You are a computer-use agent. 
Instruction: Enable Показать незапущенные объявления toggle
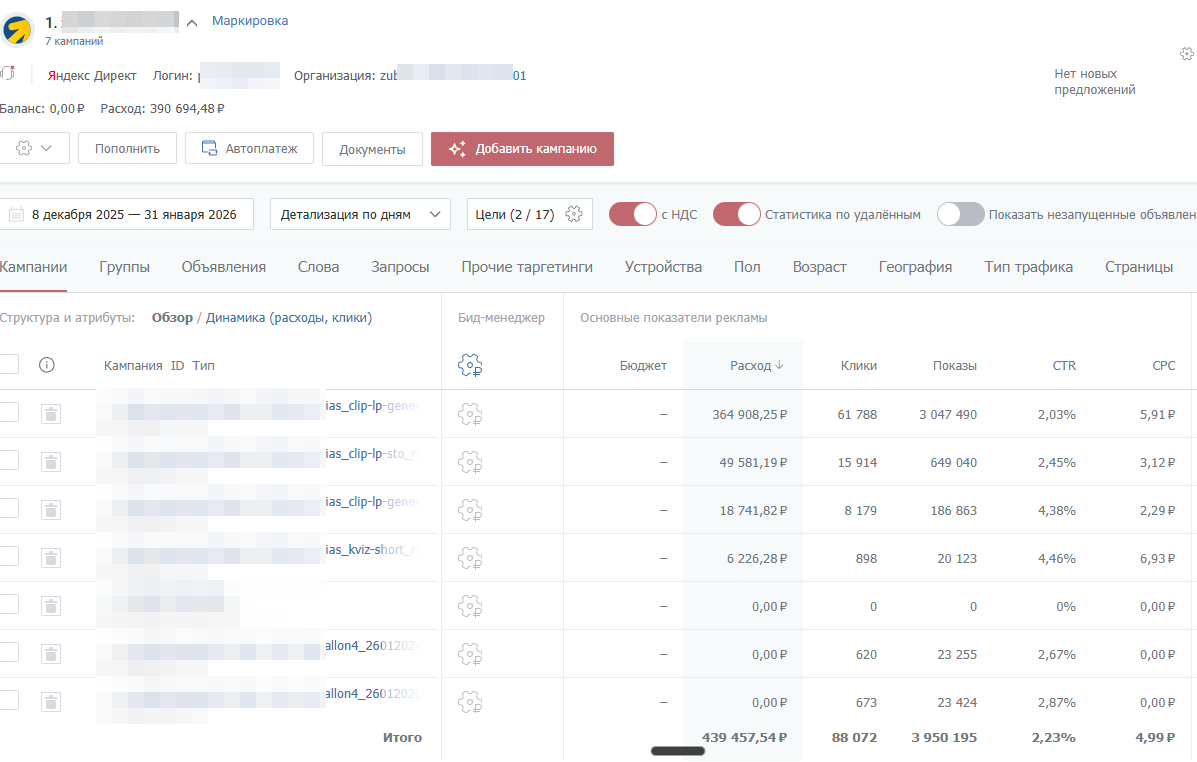[x=960, y=214]
